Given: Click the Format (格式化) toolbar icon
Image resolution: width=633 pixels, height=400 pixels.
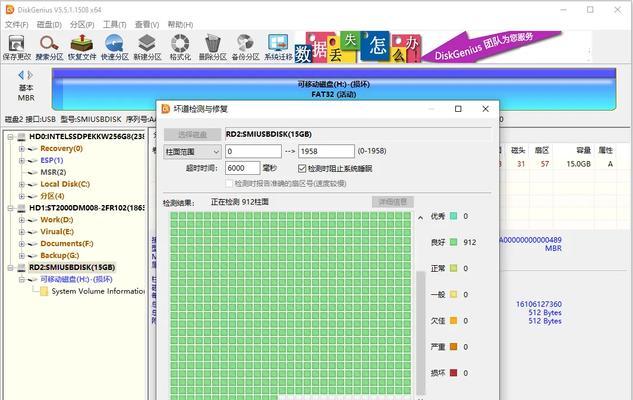Looking at the screenshot, I should click(x=180, y=47).
